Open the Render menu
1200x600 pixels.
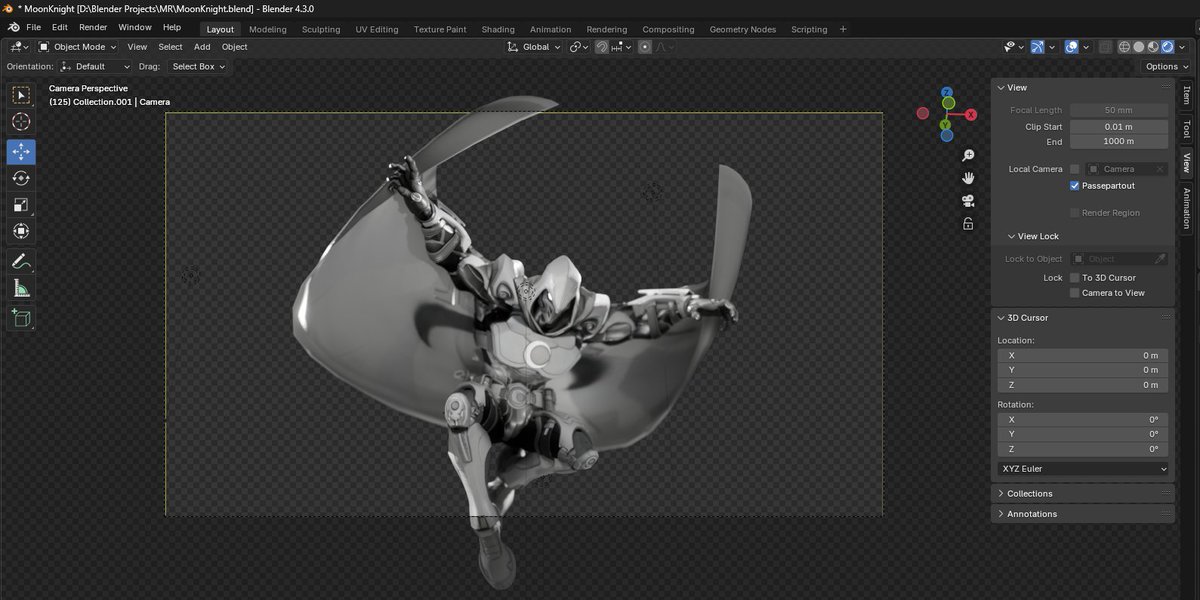[93, 28]
